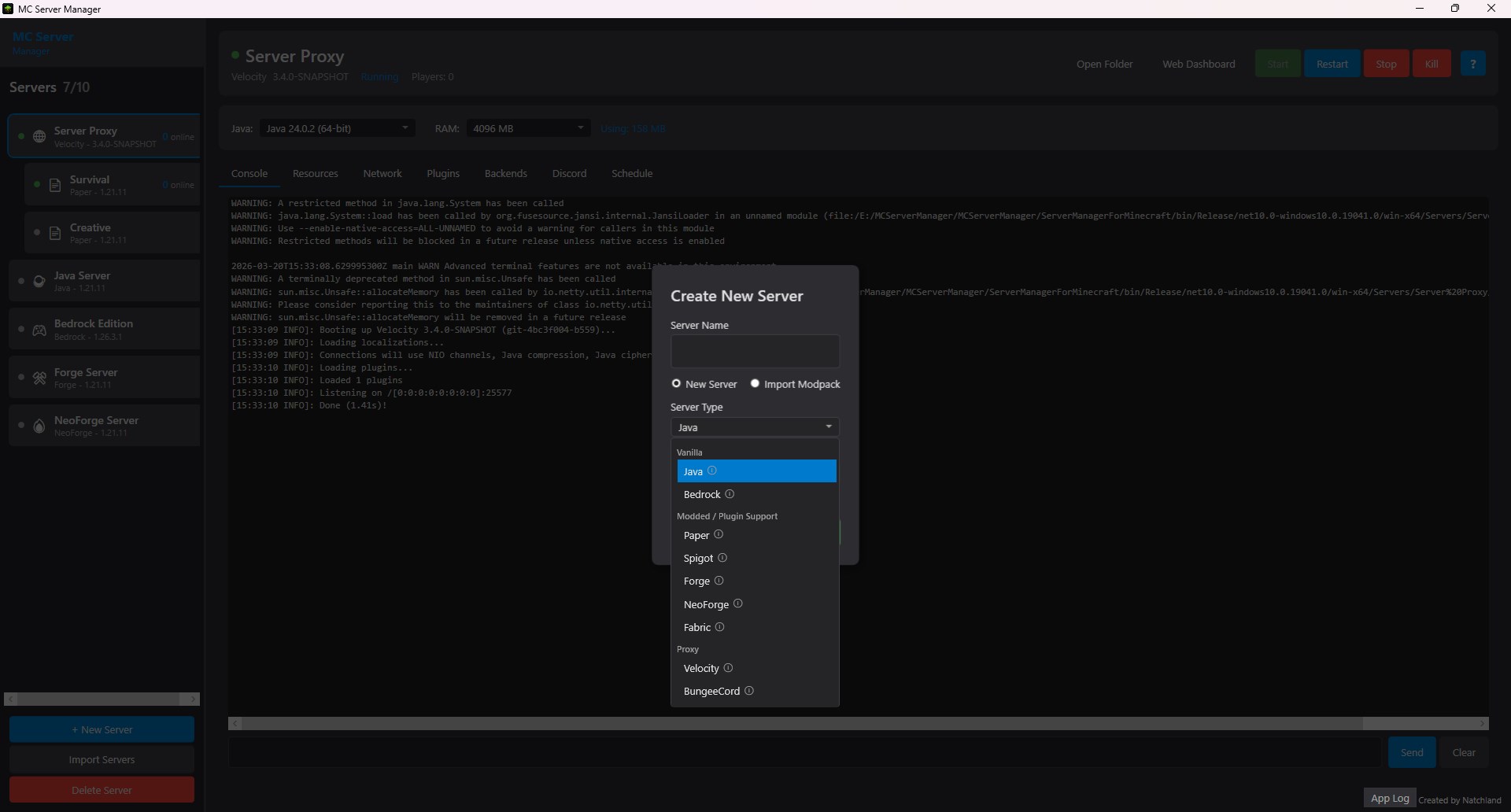Click the Import Servers button

point(102,759)
